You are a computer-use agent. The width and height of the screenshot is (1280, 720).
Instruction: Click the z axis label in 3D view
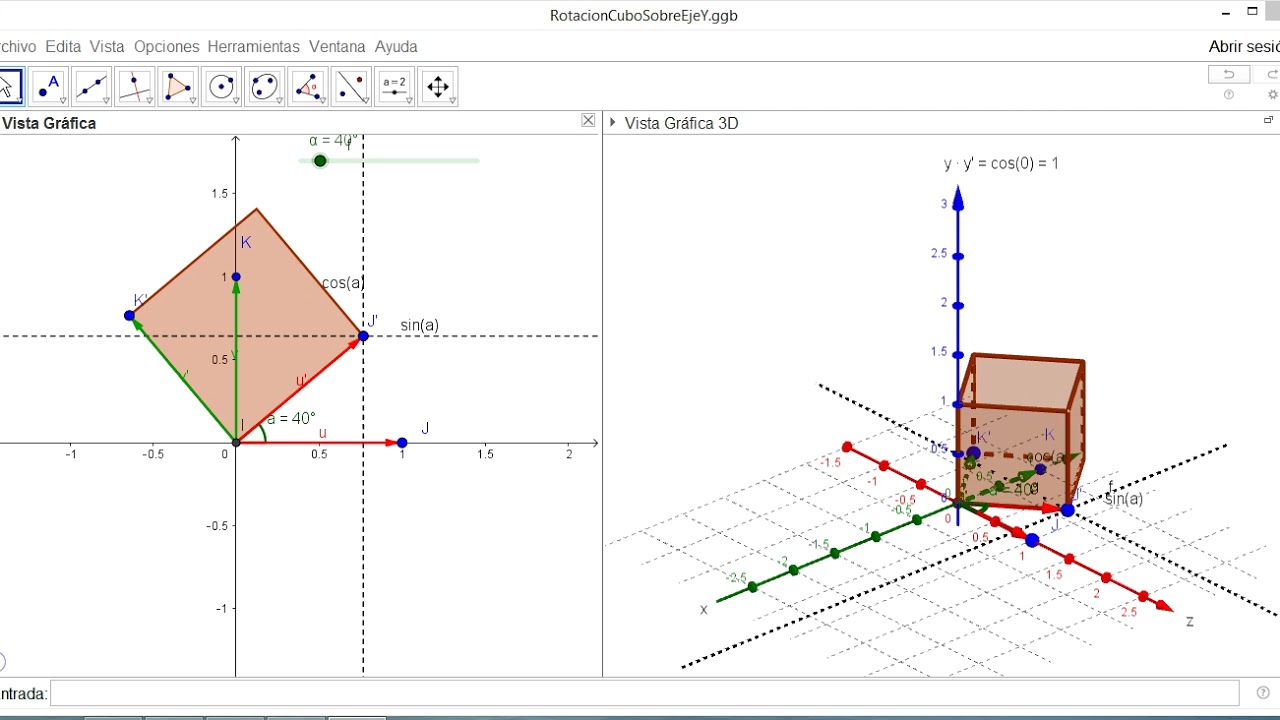pos(1190,621)
